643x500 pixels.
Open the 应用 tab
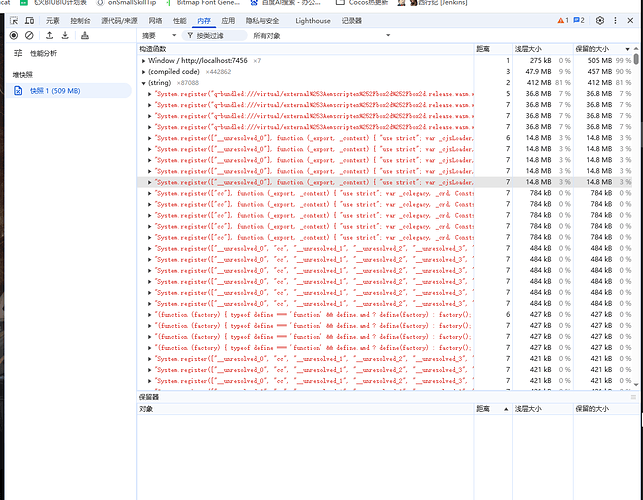pyautogui.click(x=228, y=21)
